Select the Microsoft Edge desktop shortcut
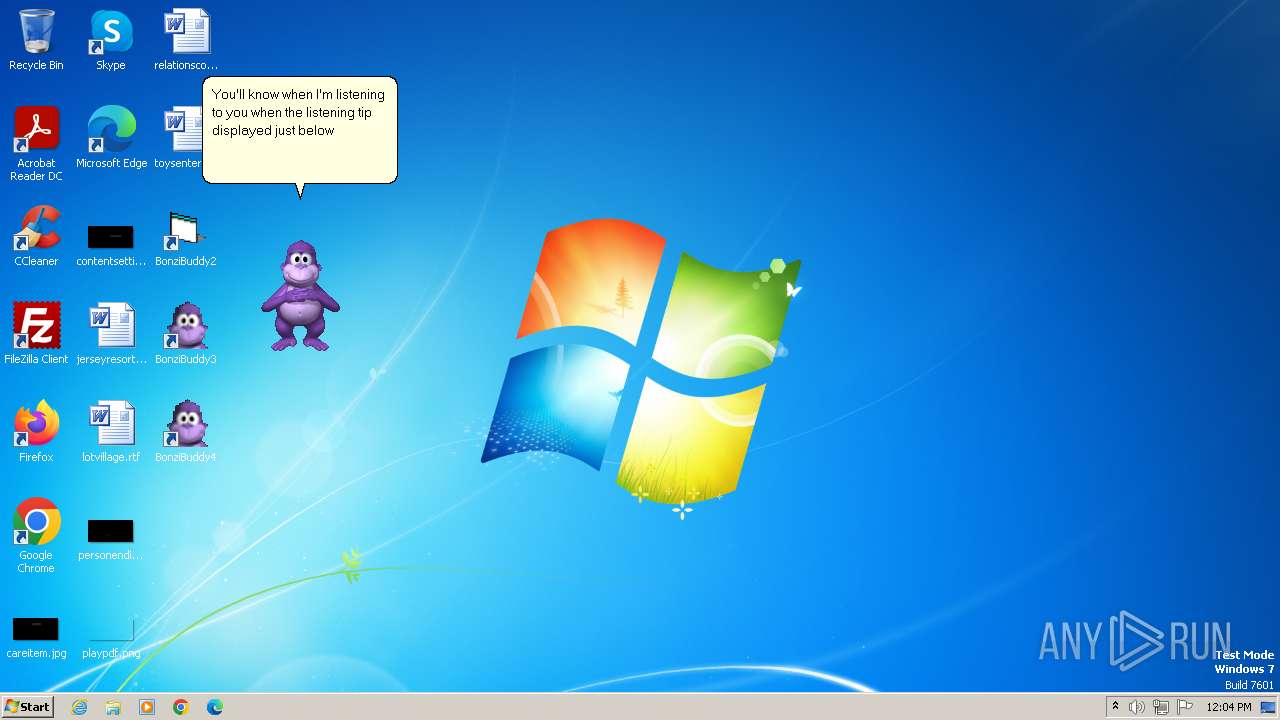The image size is (1280, 720). tap(111, 138)
